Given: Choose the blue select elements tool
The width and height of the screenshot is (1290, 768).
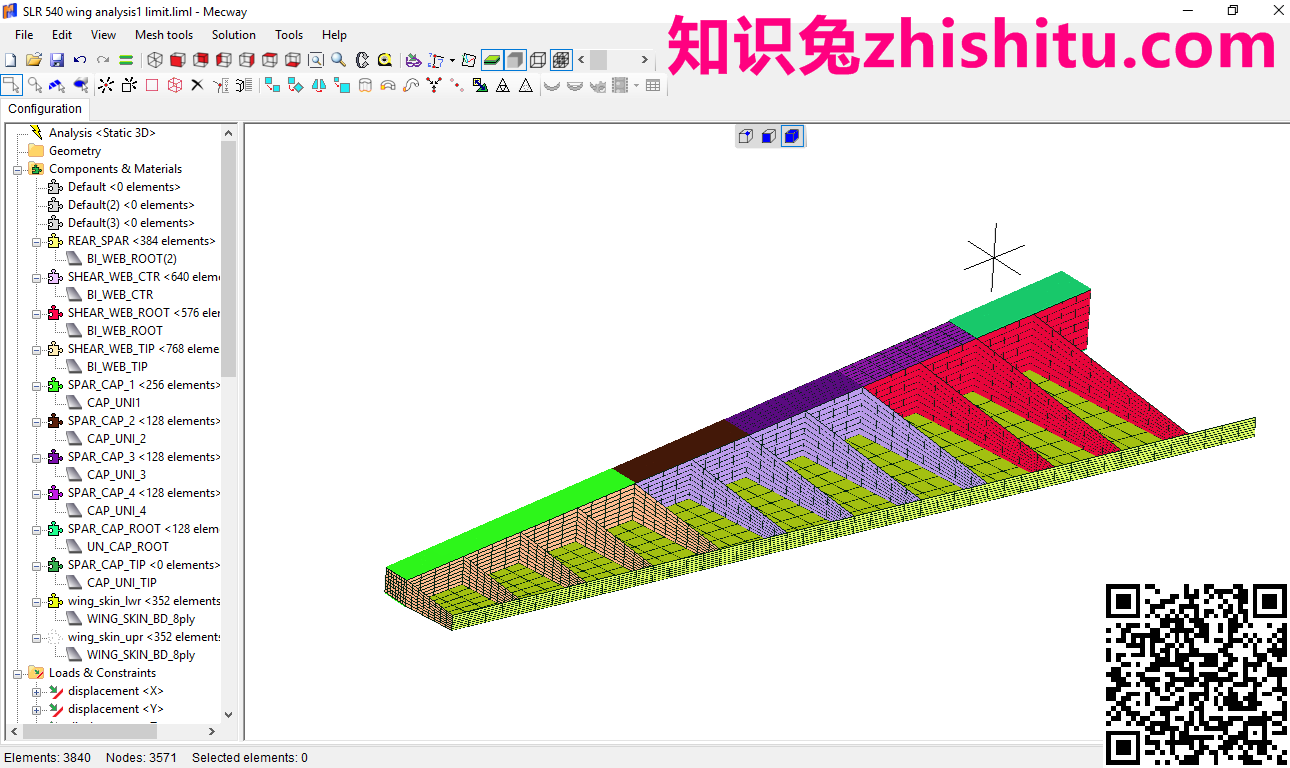Looking at the screenshot, I should point(81,85).
